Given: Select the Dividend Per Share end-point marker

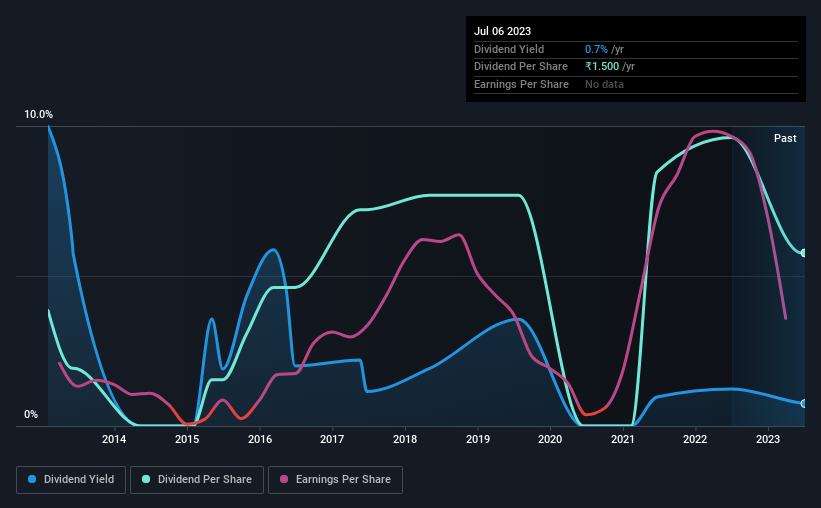Looking at the screenshot, I should coord(803,253).
